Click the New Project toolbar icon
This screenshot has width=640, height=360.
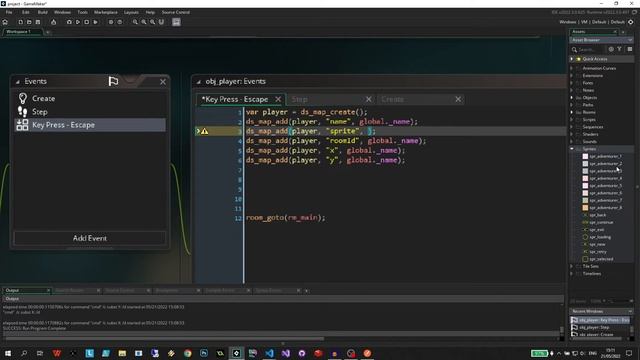pyautogui.click(x=20, y=22)
